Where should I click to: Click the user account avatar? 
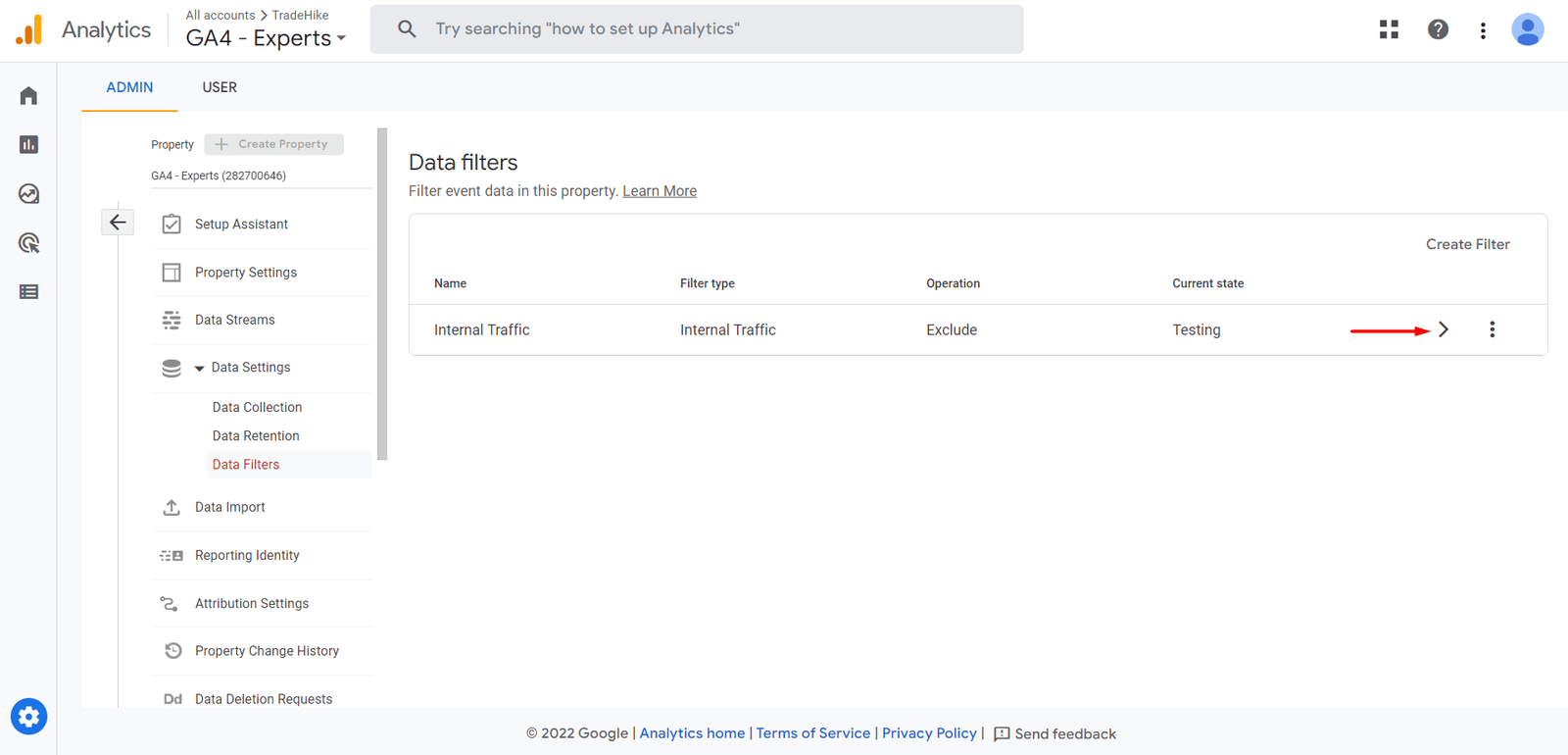tap(1527, 29)
